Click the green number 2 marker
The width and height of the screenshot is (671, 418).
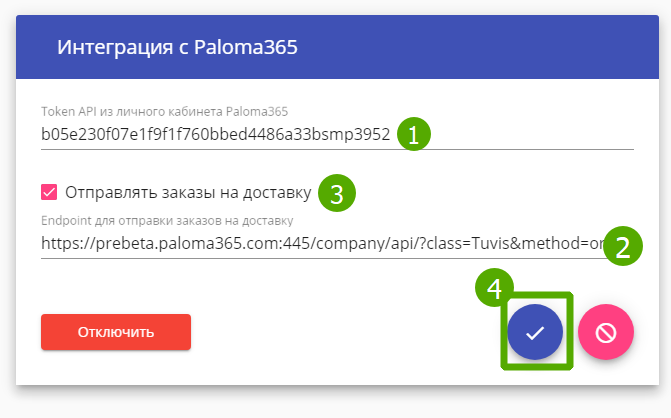[621, 245]
